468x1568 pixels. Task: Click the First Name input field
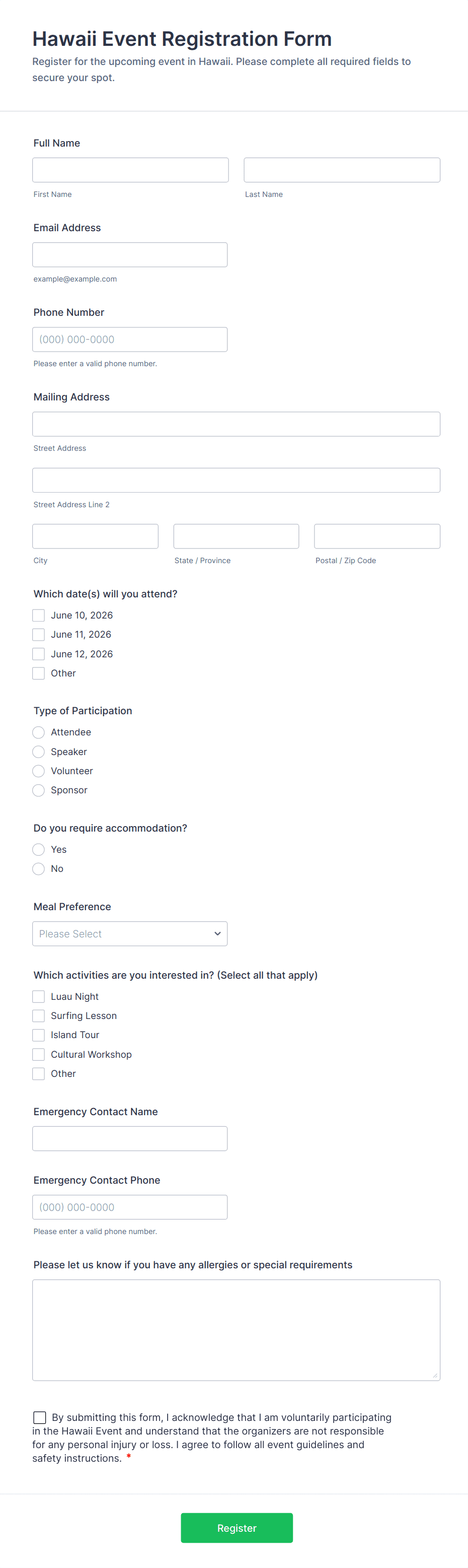pos(131,170)
